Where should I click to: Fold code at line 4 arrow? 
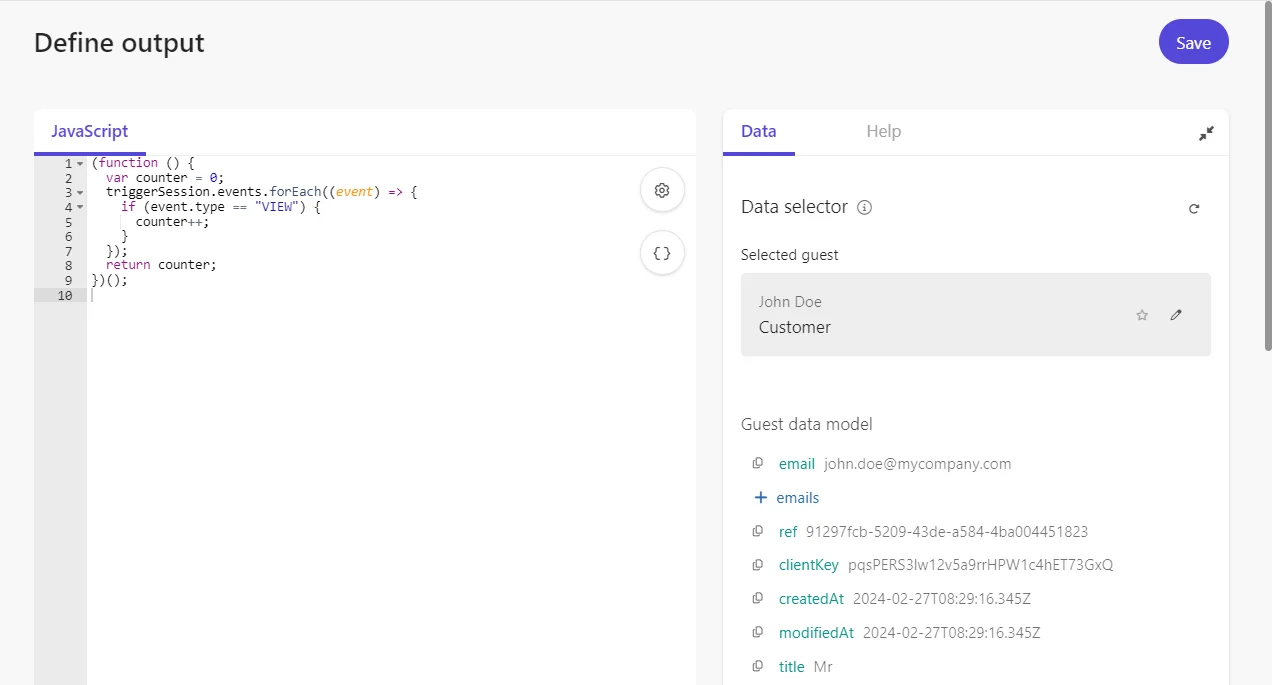pyautogui.click(x=80, y=207)
